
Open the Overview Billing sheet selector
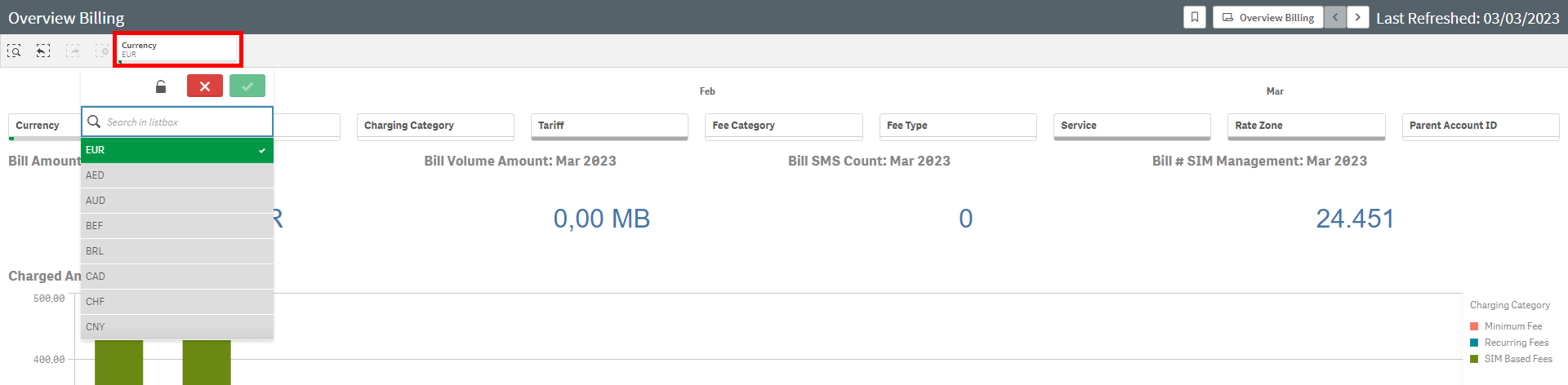(x=1268, y=17)
